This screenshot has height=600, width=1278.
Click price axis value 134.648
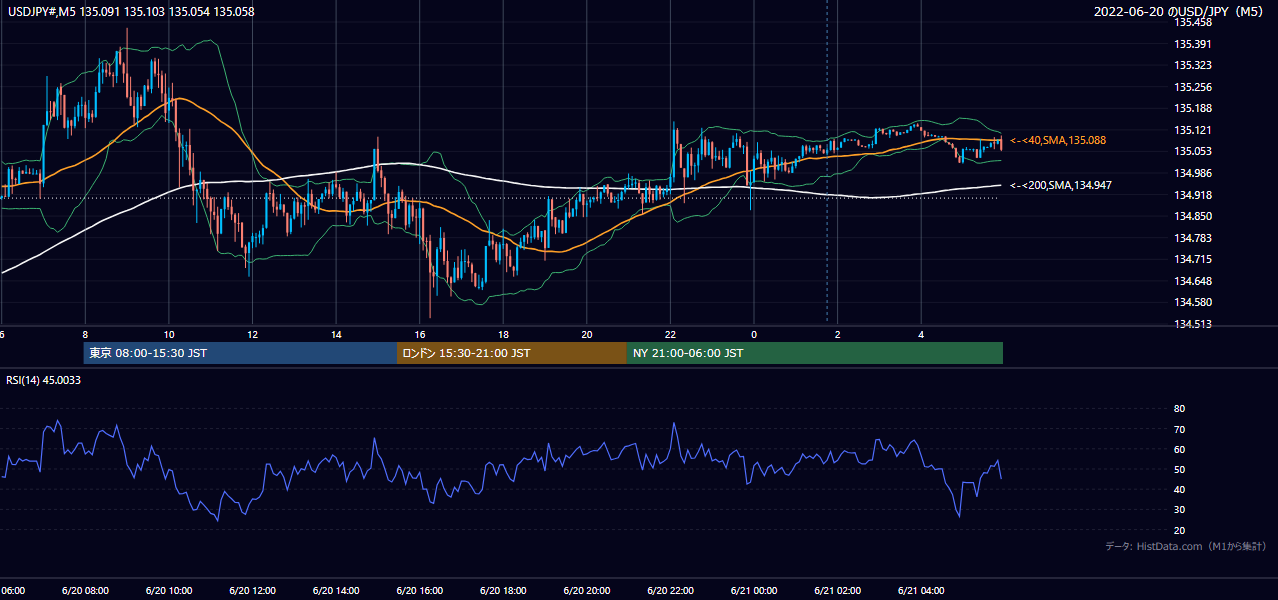coord(1193,281)
